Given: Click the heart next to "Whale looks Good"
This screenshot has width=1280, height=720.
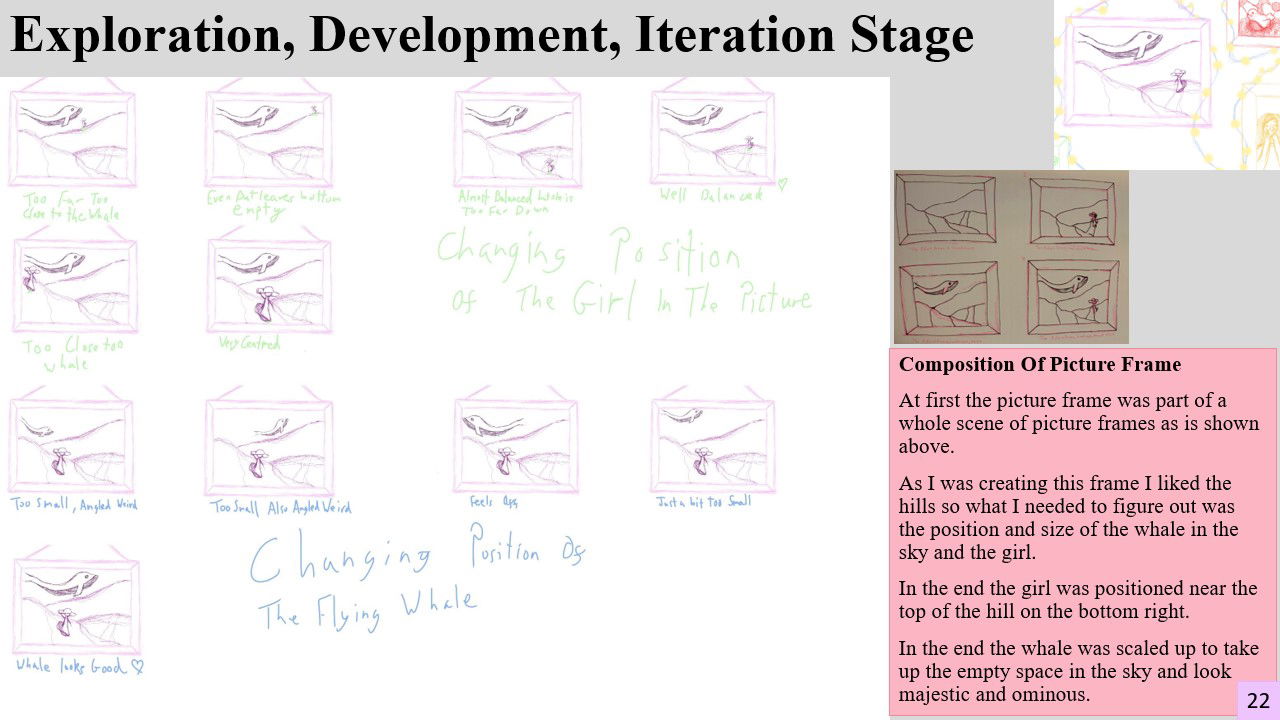Looking at the screenshot, I should point(138,667).
